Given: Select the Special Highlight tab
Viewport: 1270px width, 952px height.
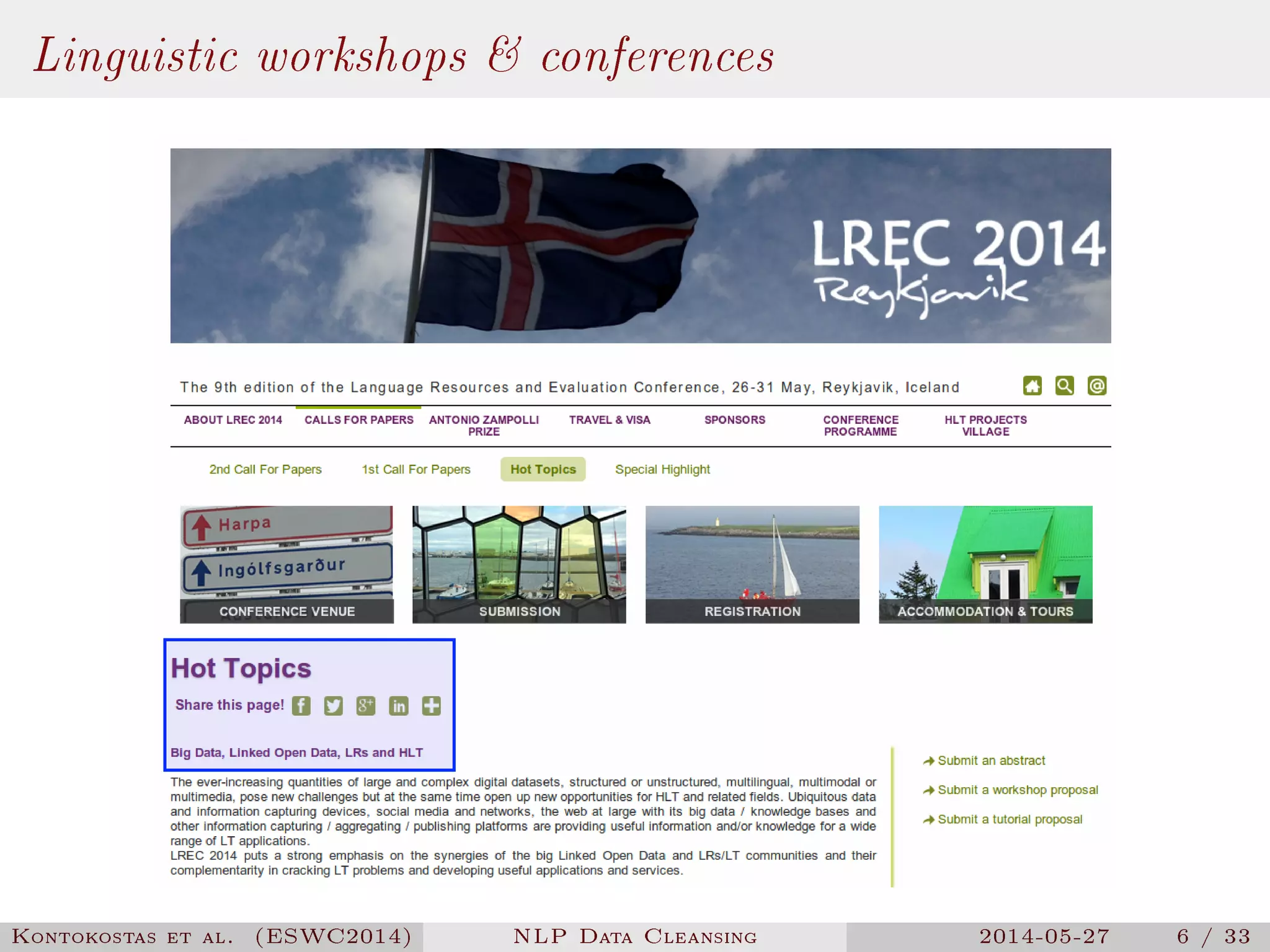Looking at the screenshot, I should (x=662, y=470).
